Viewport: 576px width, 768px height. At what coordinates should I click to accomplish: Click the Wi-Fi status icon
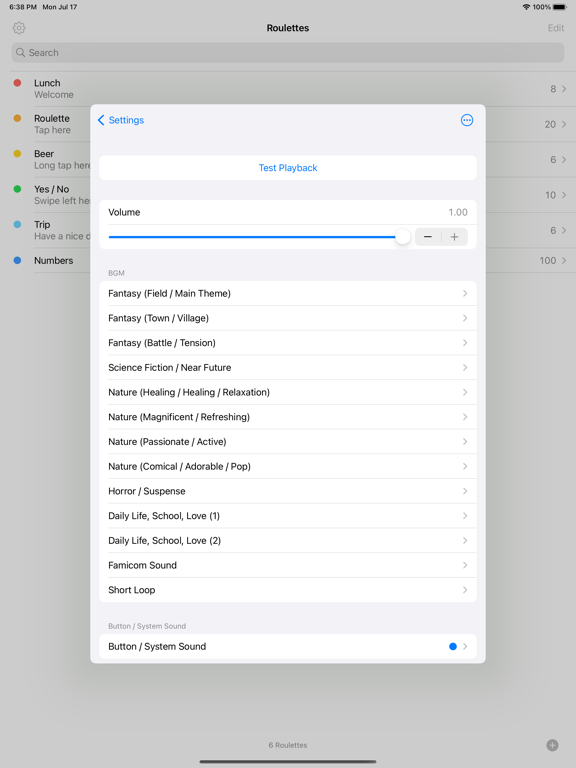tap(527, 7)
